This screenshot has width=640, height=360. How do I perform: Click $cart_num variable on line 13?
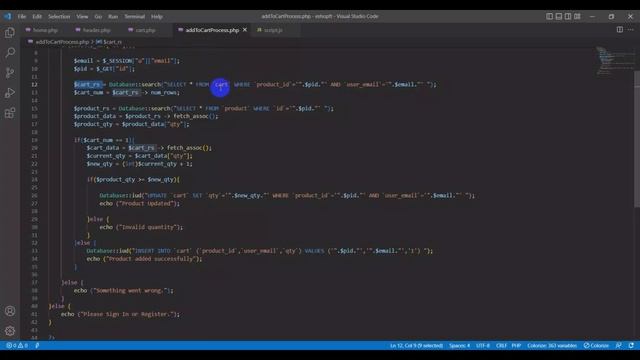88,93
